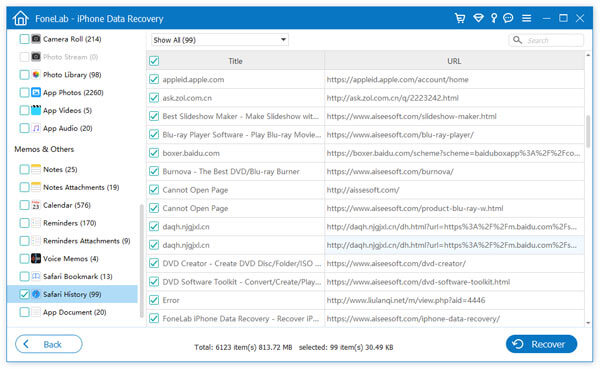Uncheck the Error row checkbox
600x369 pixels.
(154, 300)
